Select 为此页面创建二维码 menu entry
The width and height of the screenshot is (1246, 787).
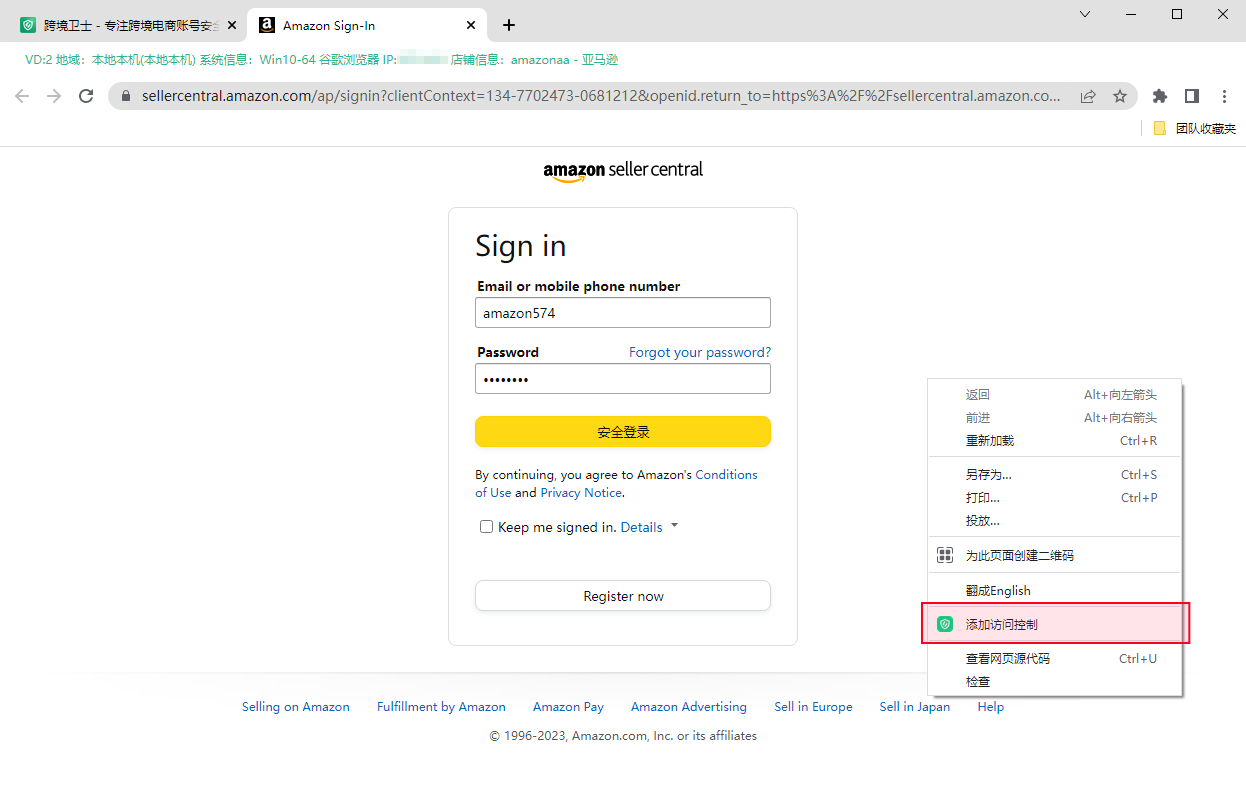[x=1055, y=555]
